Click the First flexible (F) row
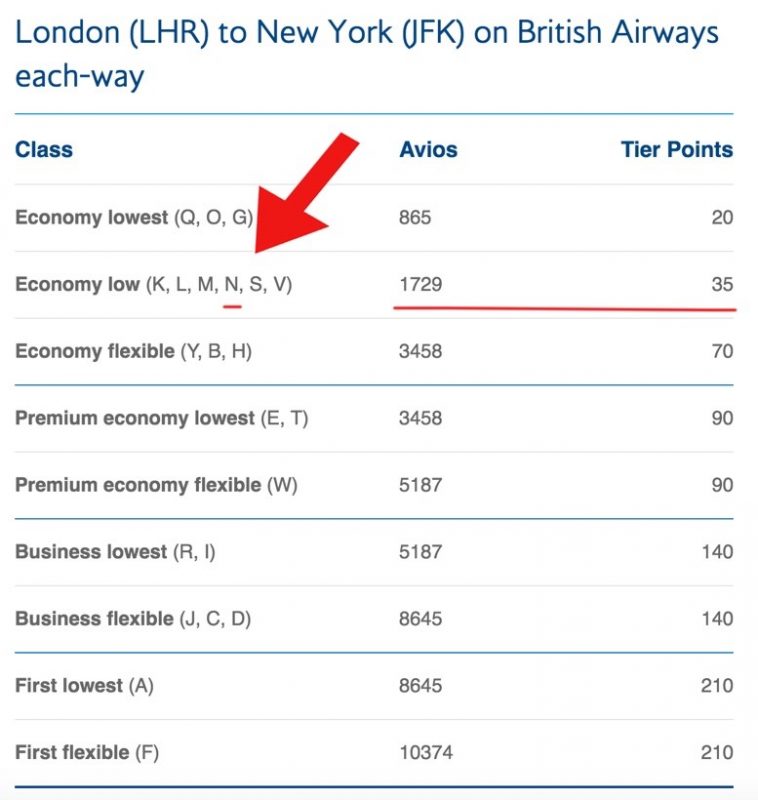The image size is (758, 800). tap(374, 753)
